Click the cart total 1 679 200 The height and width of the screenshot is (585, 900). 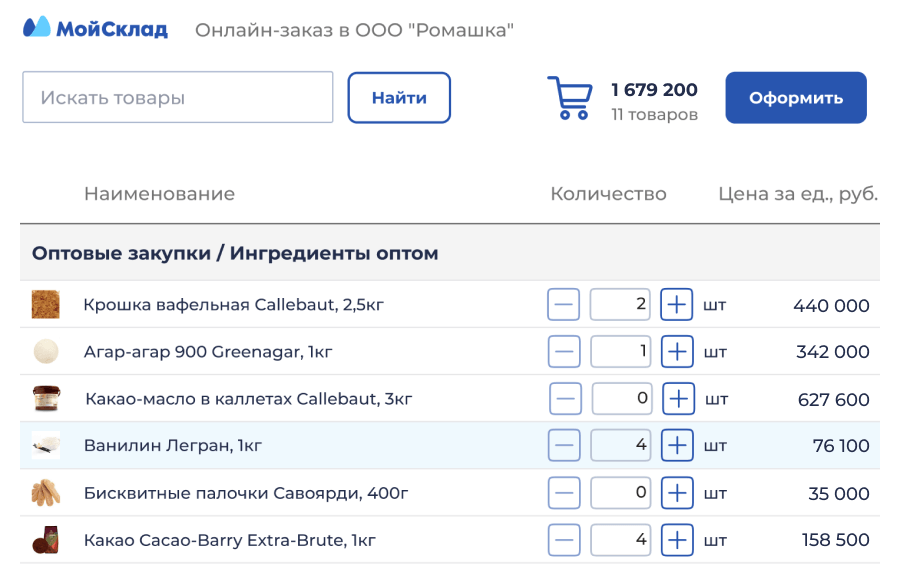654,90
